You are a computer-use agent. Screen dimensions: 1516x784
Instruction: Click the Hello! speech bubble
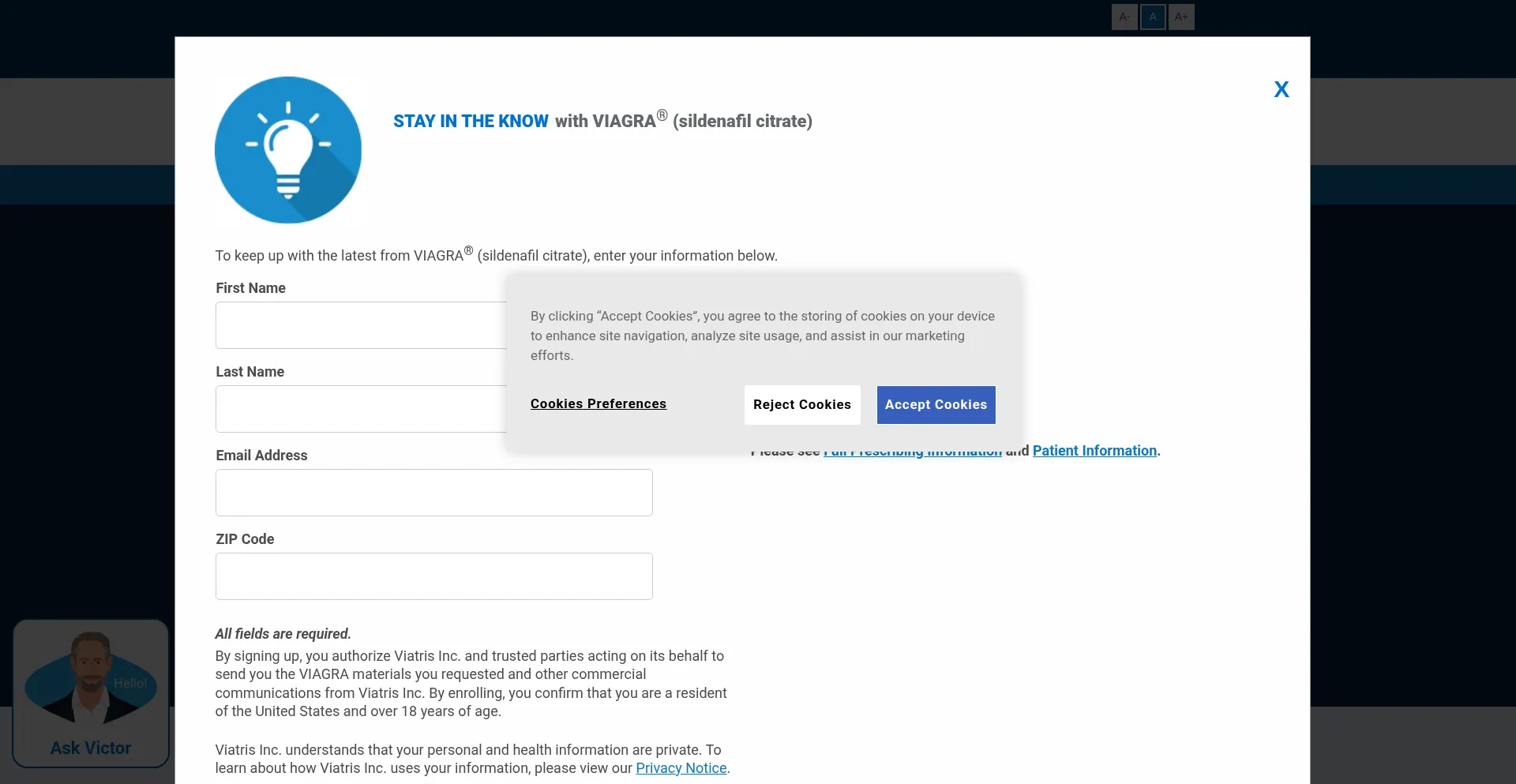pyautogui.click(x=130, y=683)
